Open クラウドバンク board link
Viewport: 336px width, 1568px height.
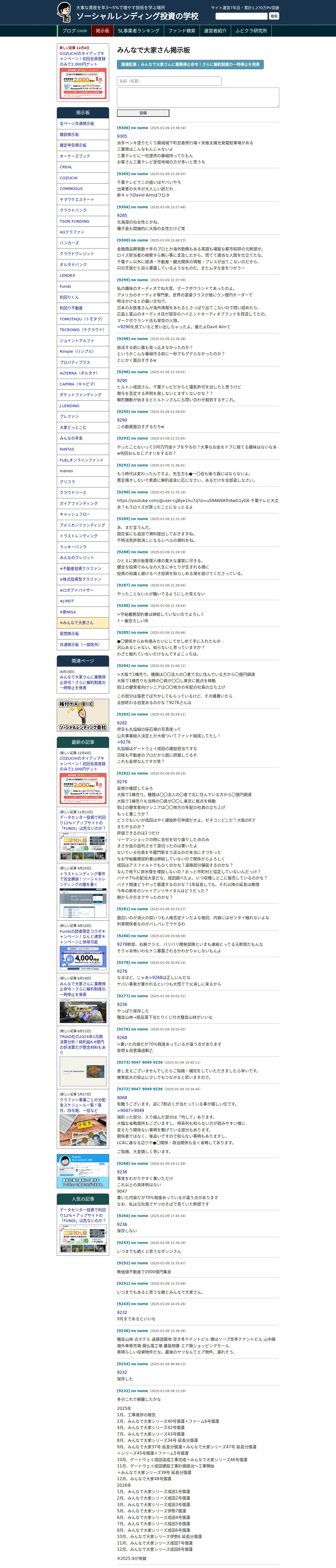[x=83, y=211]
